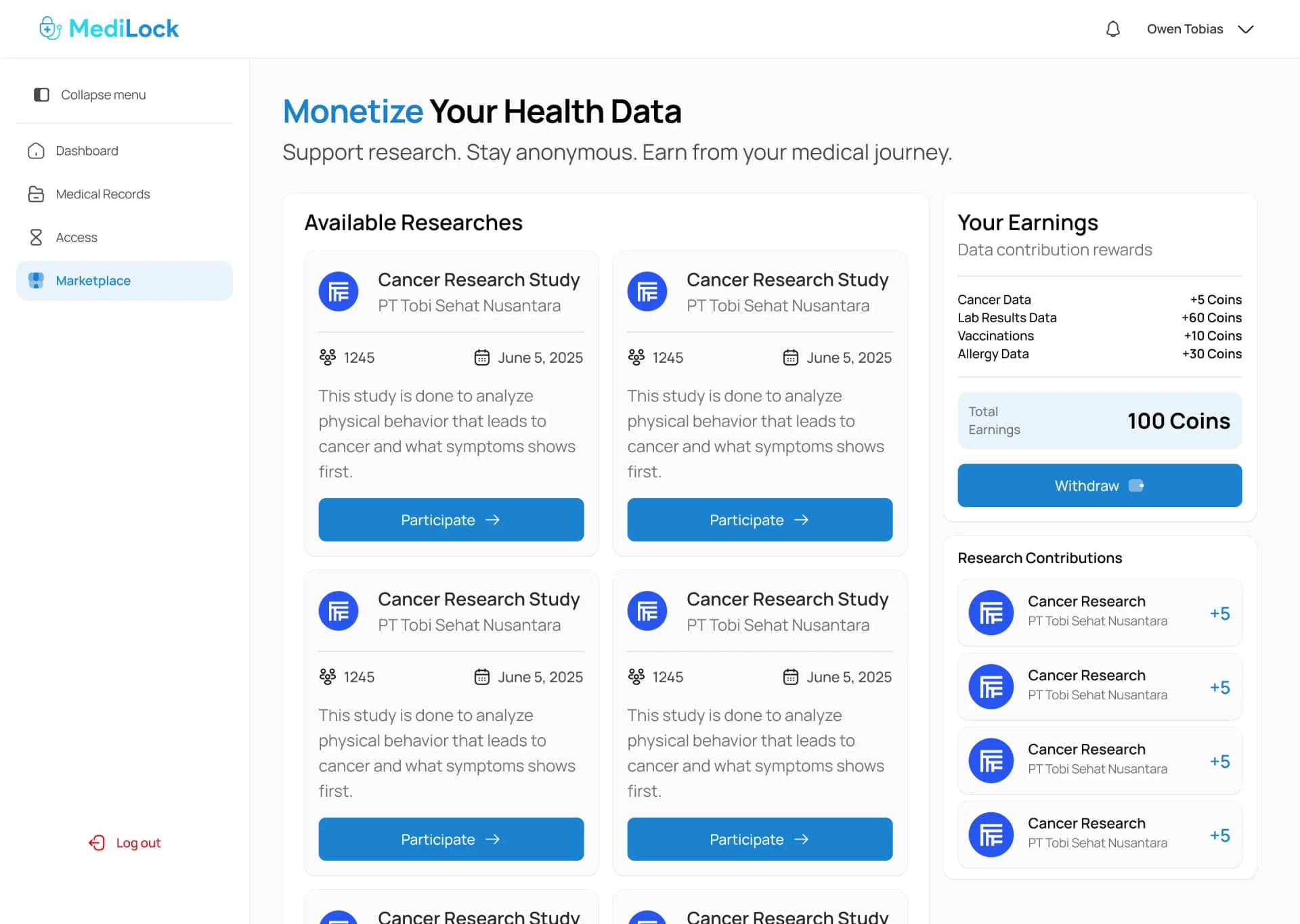1300x924 pixels.
Task: Open Dashboard from the sidebar
Action: (x=87, y=151)
